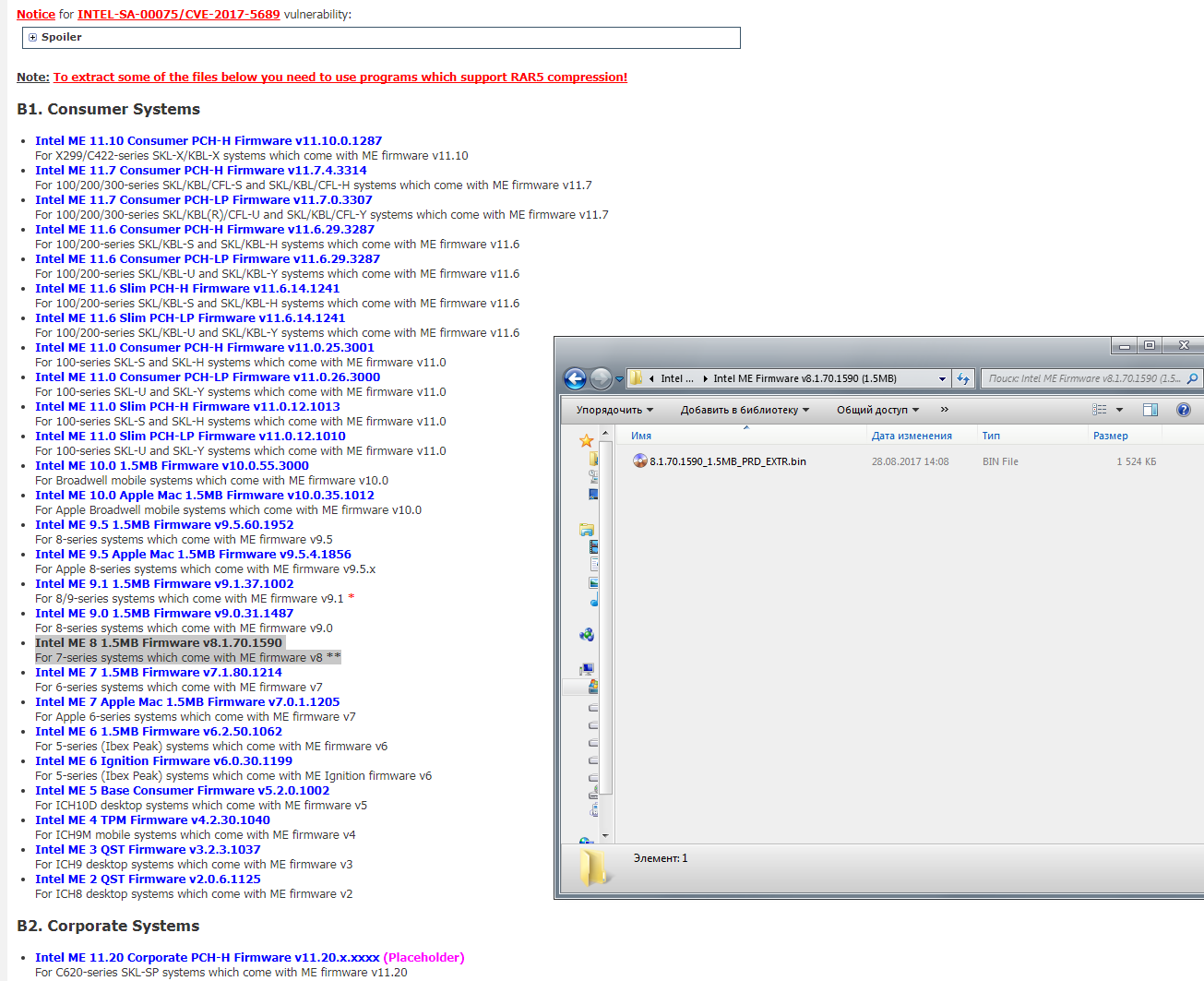The height and width of the screenshot is (981, 1204).
Task: Open the Упорядочить menu
Action: (614, 410)
